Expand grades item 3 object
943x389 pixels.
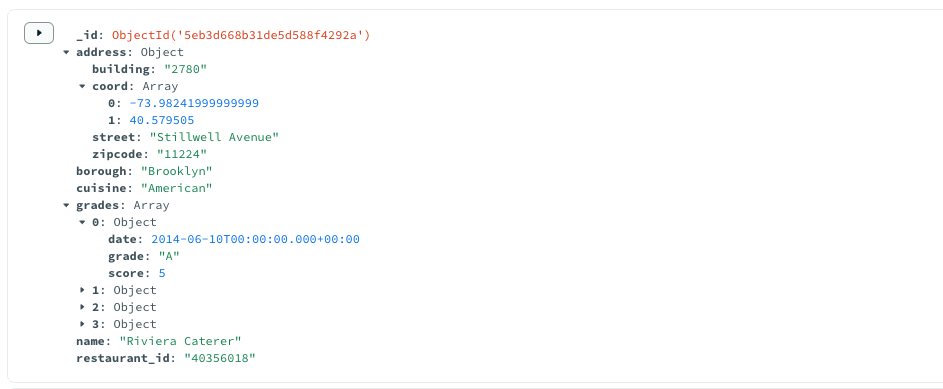pos(82,324)
